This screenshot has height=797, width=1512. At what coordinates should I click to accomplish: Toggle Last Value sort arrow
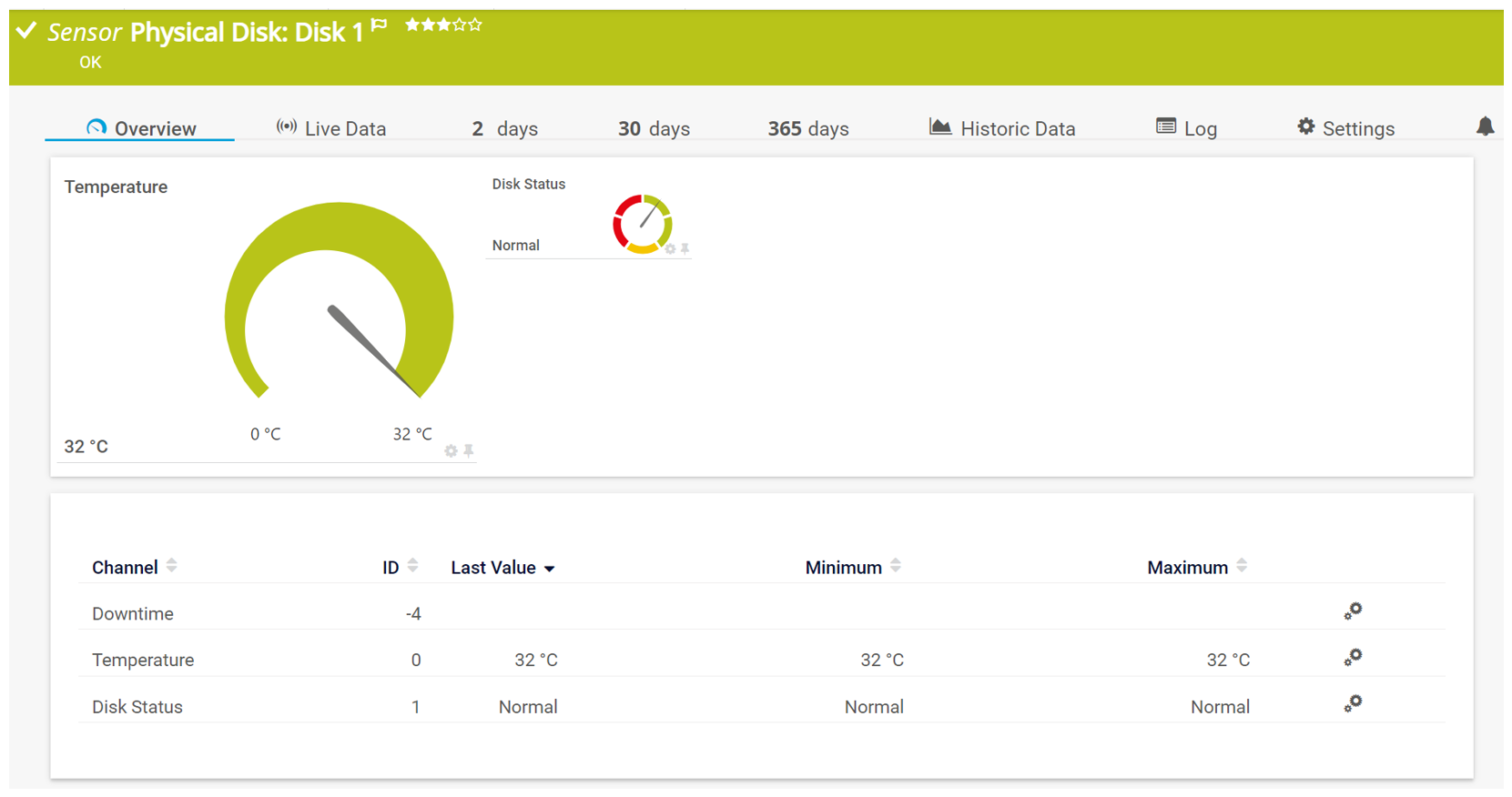(550, 569)
